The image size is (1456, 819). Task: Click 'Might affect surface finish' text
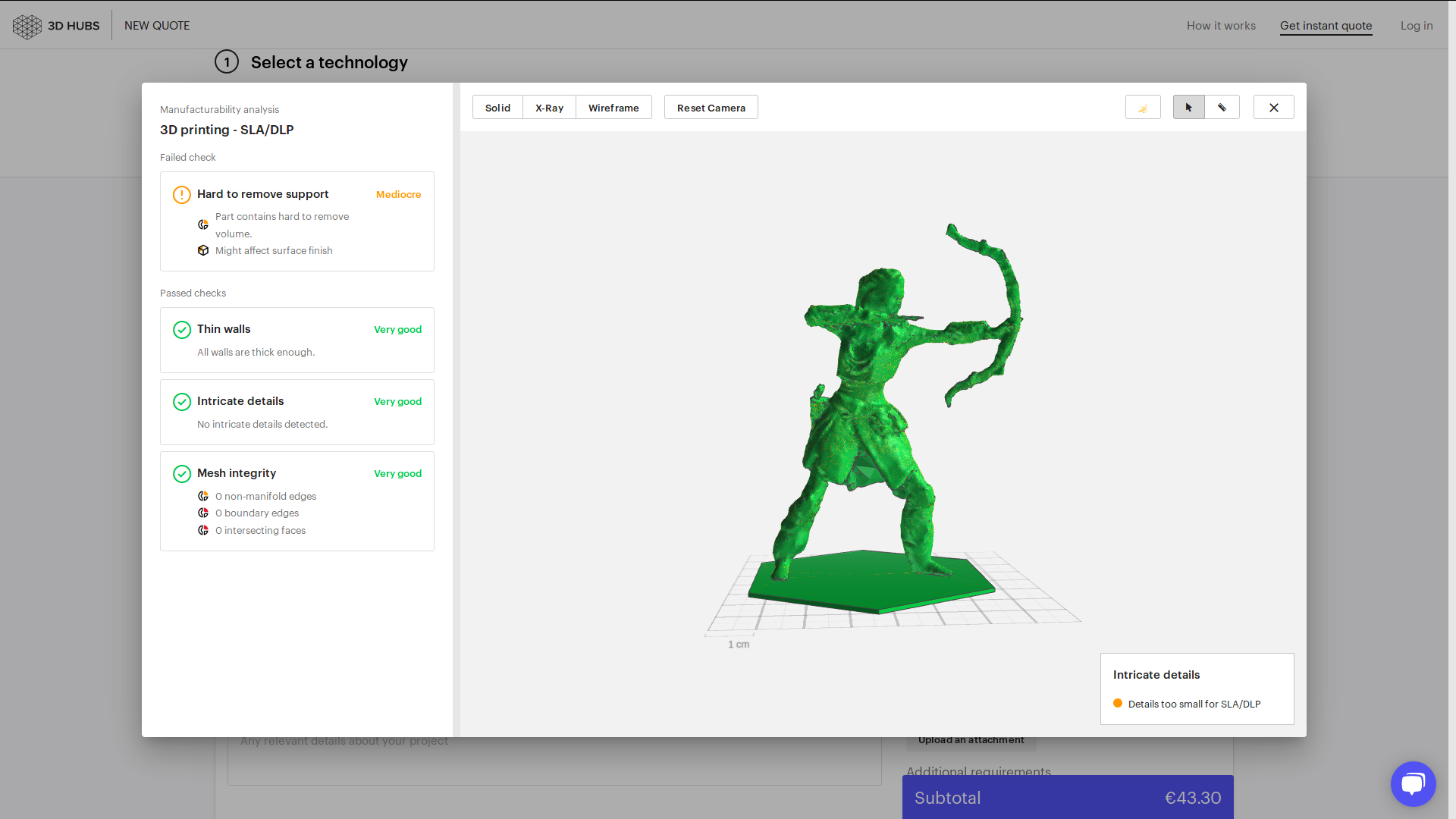click(274, 250)
